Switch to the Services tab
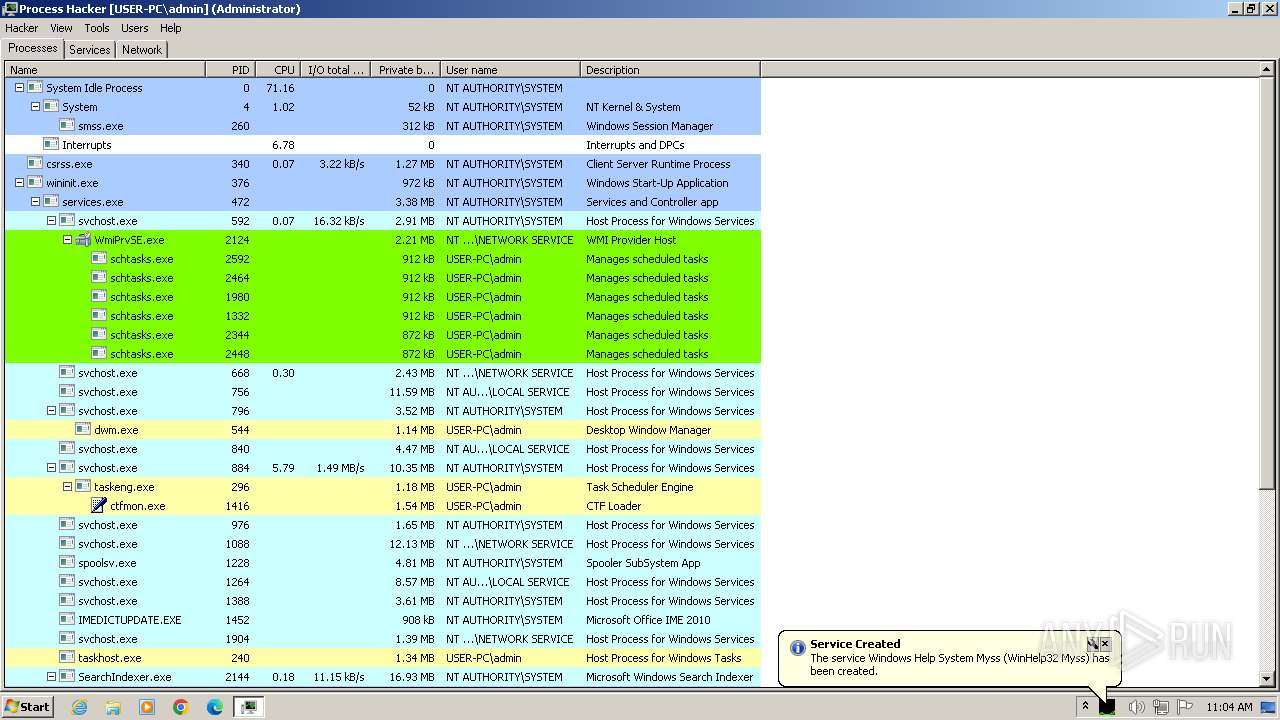This screenshot has height=720, width=1280. coord(90,49)
